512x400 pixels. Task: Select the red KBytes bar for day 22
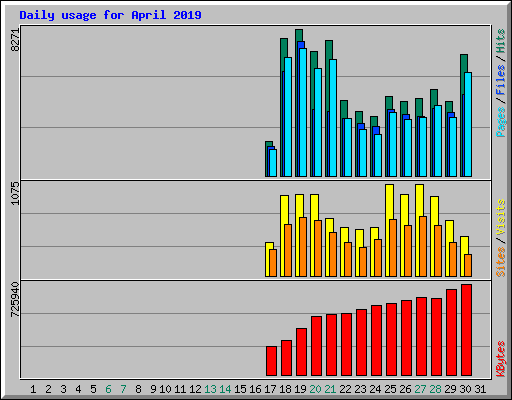point(346,345)
